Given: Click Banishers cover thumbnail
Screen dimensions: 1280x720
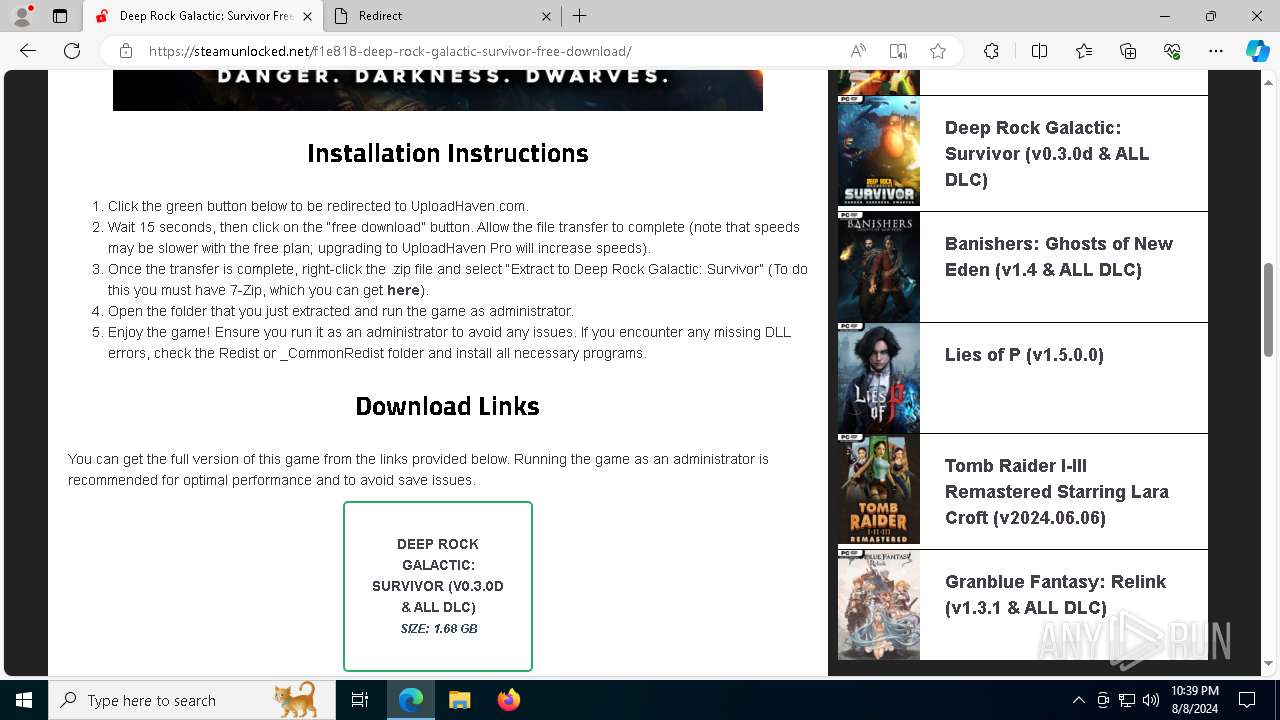Looking at the screenshot, I should 879,266.
